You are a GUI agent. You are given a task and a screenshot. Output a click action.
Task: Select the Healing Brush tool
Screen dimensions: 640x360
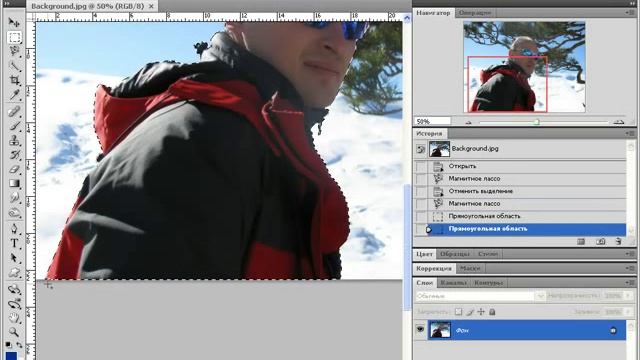14,111
